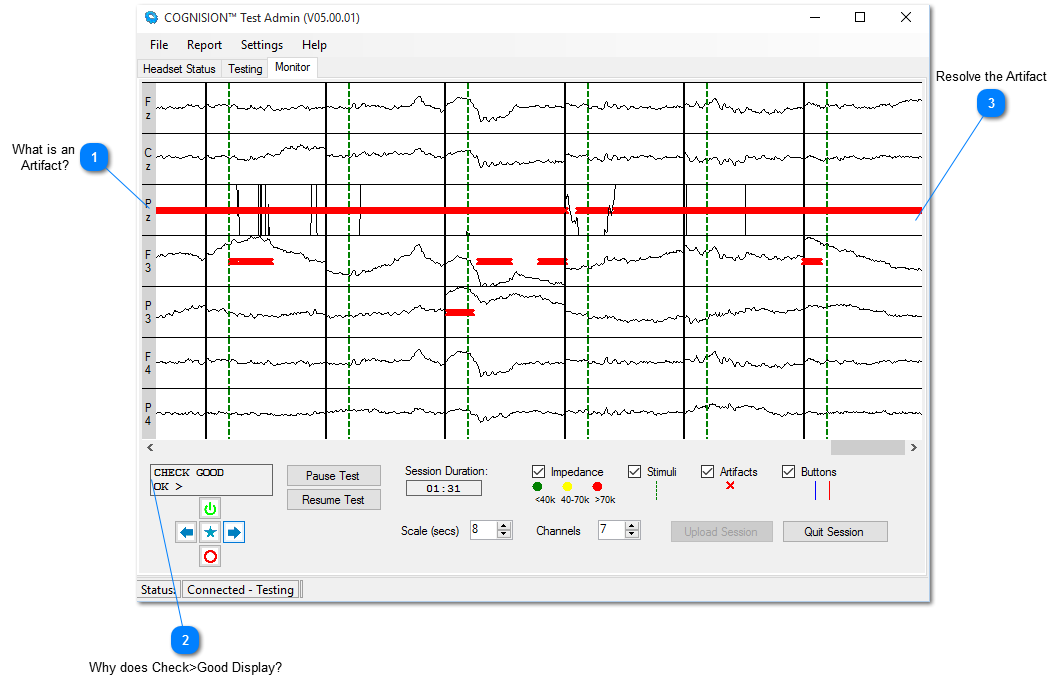Uncheck the Artifacts overlay
Viewport: 1063px width, 691px height.
[707, 471]
